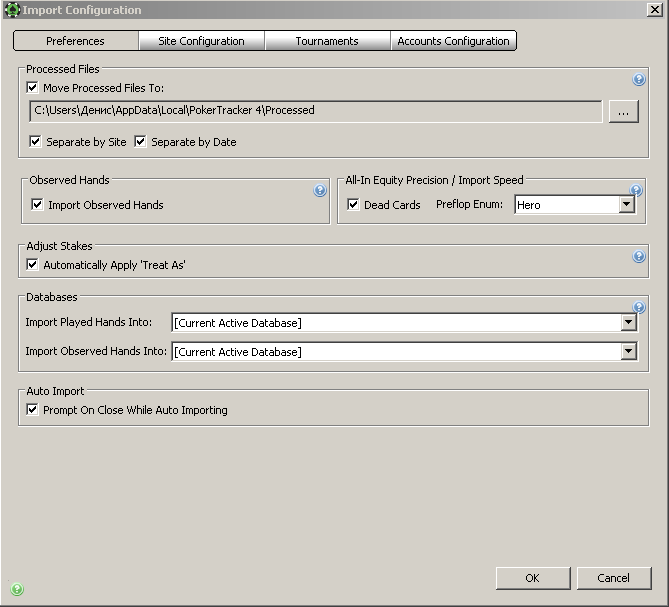Open Accounts Configuration tab
The height and width of the screenshot is (607, 669).
coord(454,41)
